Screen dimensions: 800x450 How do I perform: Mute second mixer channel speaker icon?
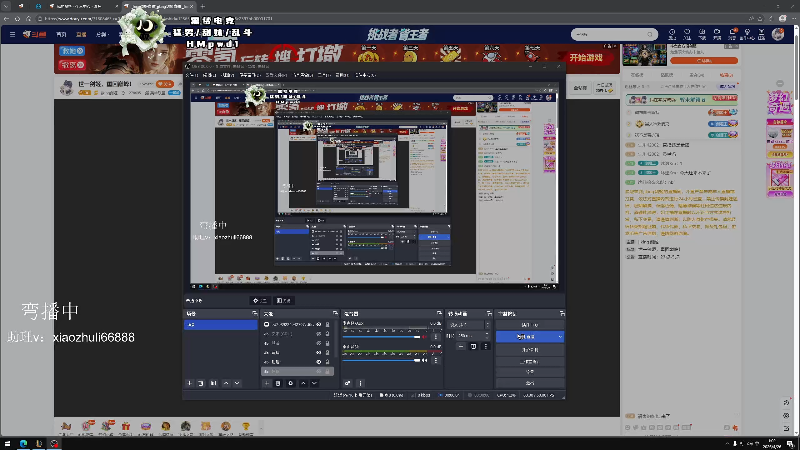(424, 360)
